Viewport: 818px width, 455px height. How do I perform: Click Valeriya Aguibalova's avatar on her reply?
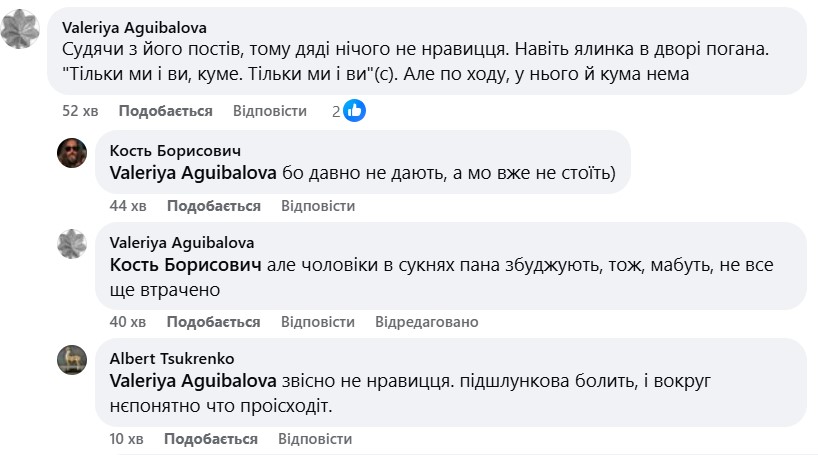coord(72,244)
